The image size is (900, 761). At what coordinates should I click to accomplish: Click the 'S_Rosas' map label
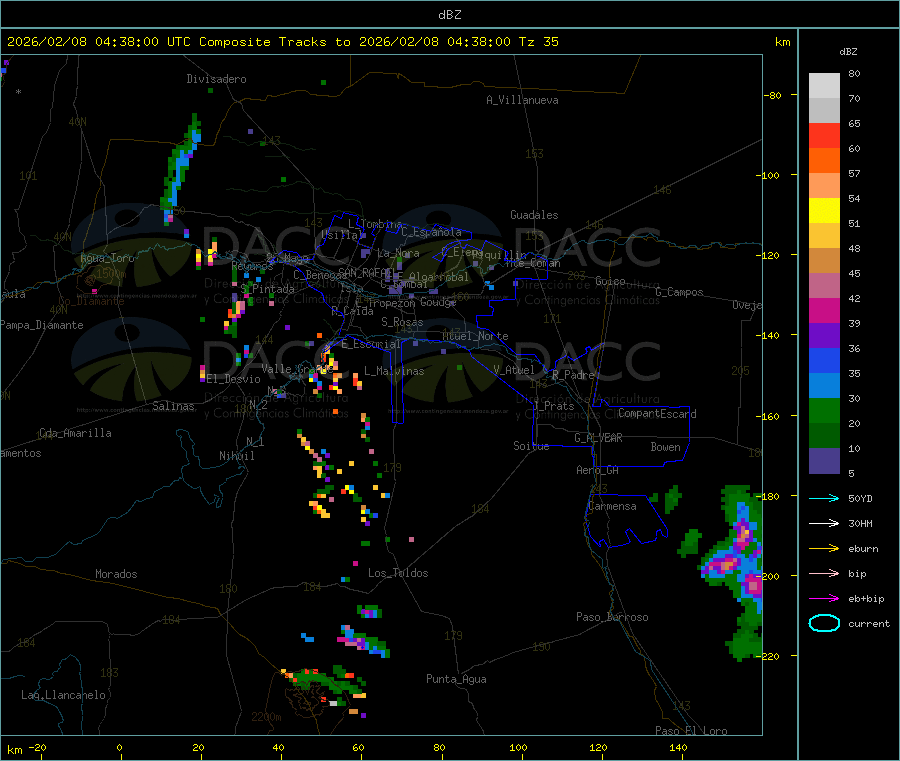(x=402, y=322)
